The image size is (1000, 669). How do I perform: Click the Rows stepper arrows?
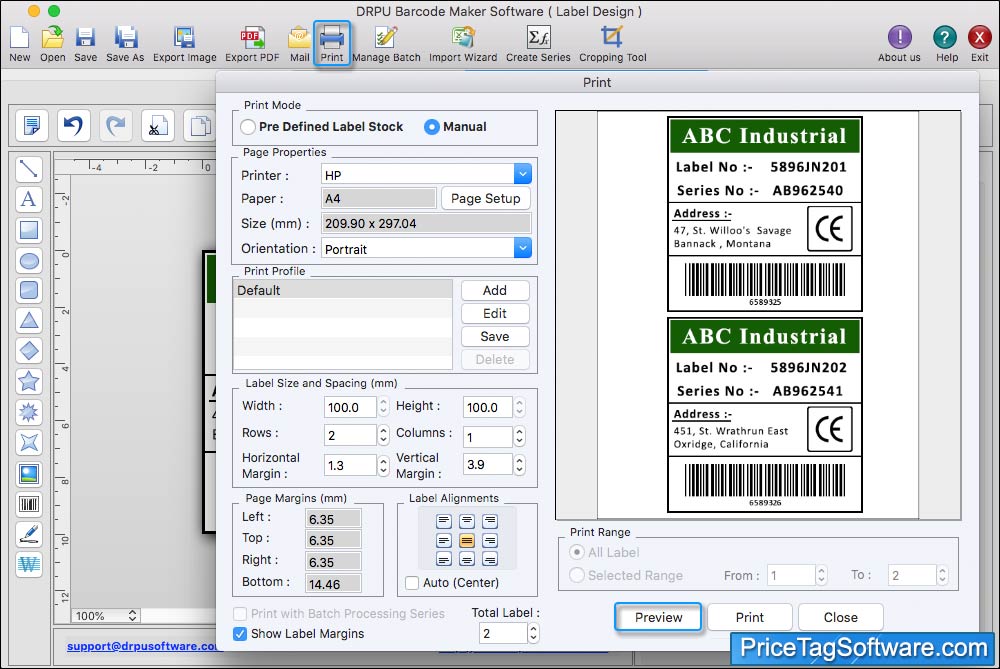pos(383,435)
